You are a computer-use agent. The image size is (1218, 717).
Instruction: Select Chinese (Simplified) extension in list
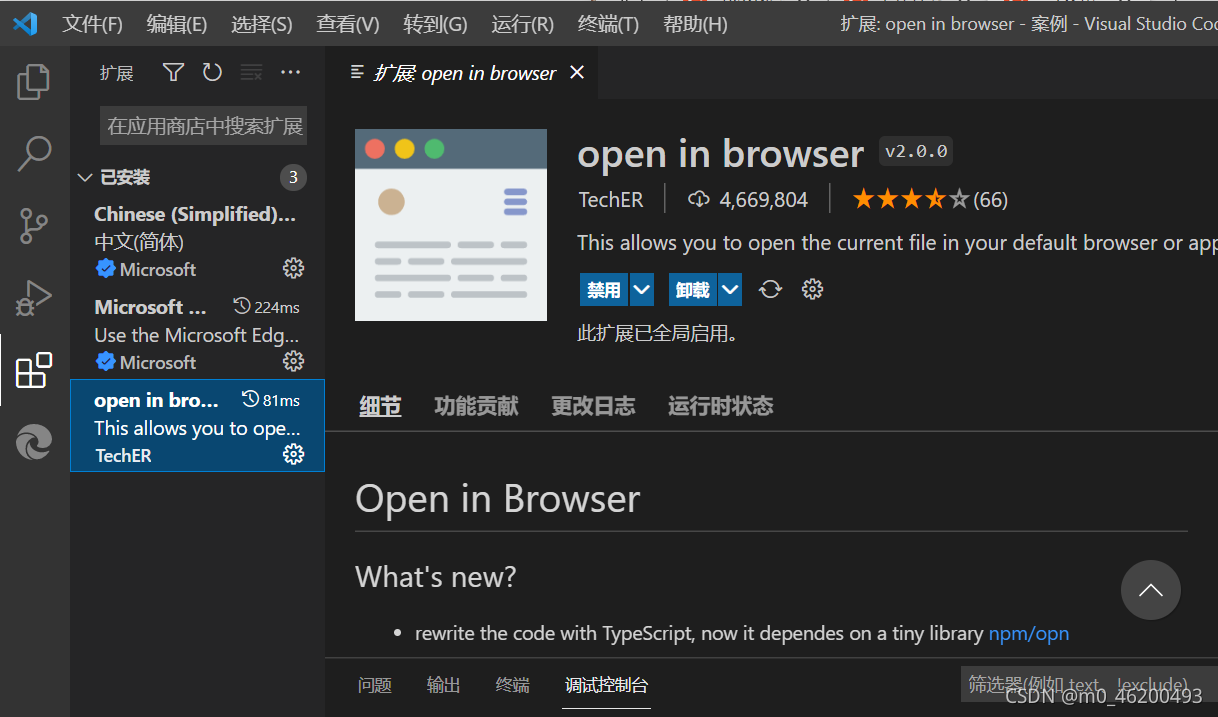point(197,241)
